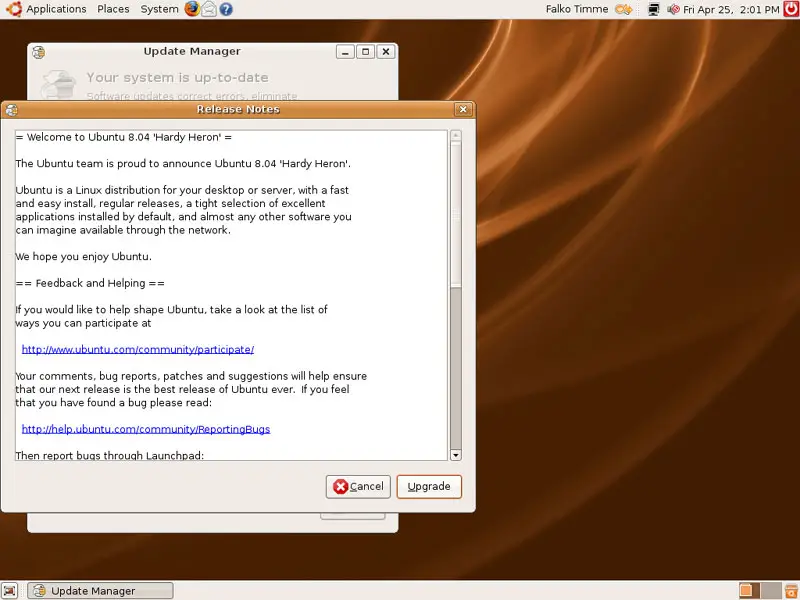Click the update notification icon beside Falko Timme
Viewport: 800px width, 600px height.
[x=623, y=9]
